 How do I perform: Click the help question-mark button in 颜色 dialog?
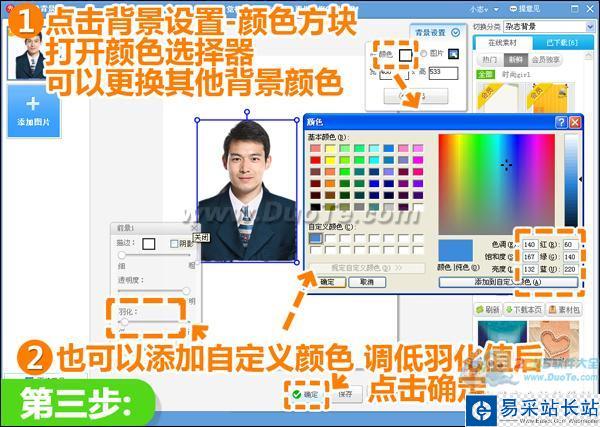click(x=561, y=122)
